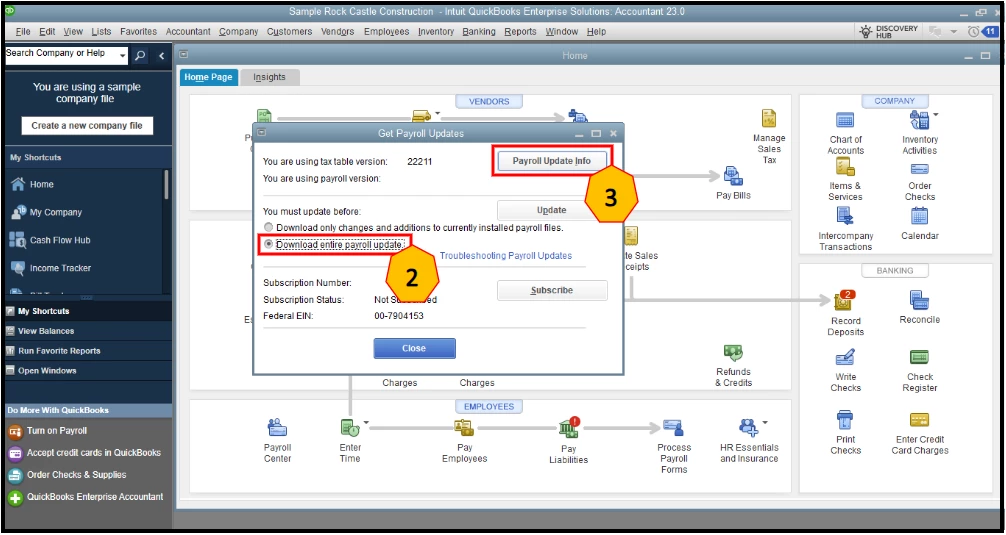1006x535 pixels.
Task: Open the Discovery Hub
Action: tap(889, 31)
